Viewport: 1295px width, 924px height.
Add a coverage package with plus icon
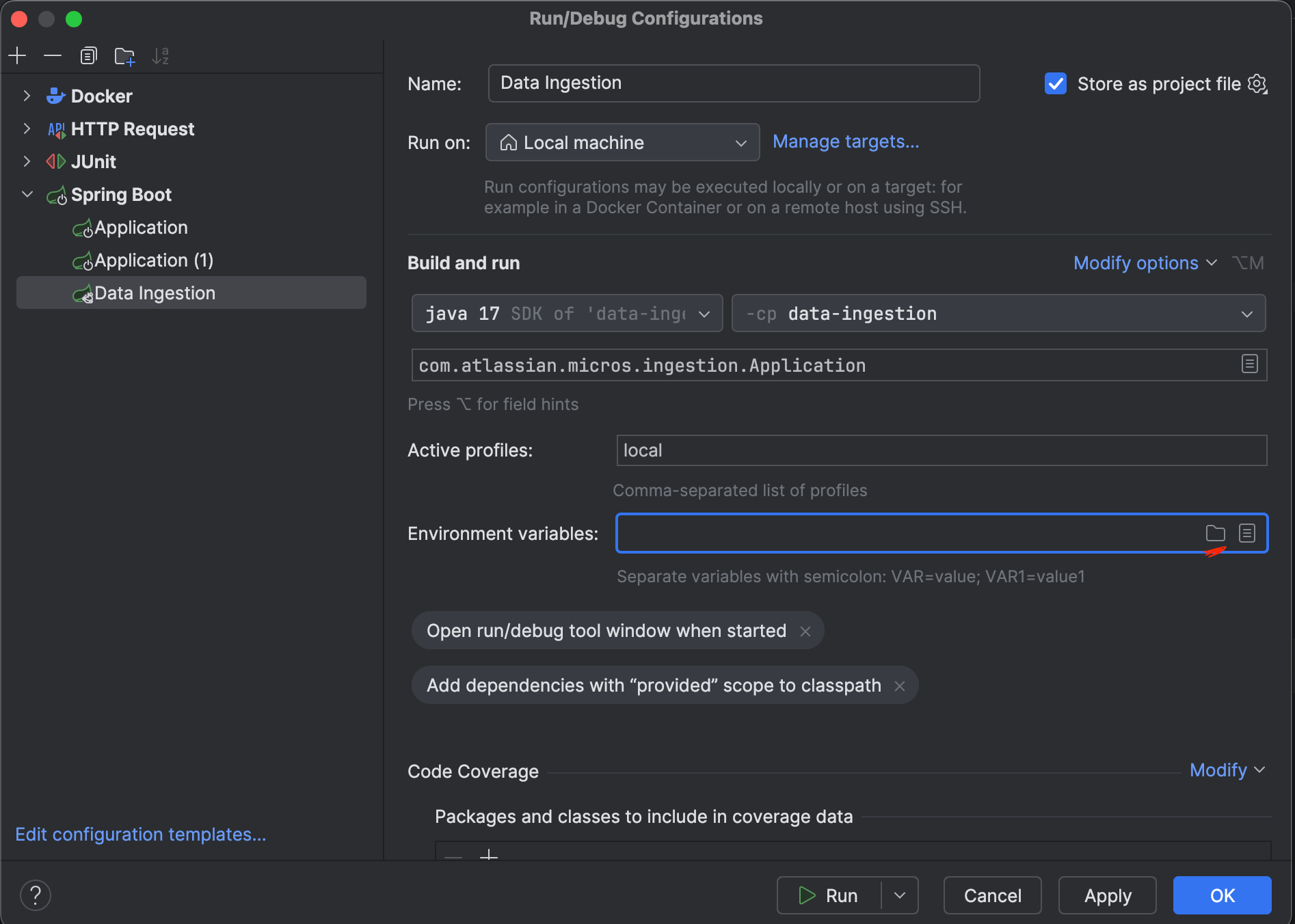pyautogui.click(x=489, y=854)
